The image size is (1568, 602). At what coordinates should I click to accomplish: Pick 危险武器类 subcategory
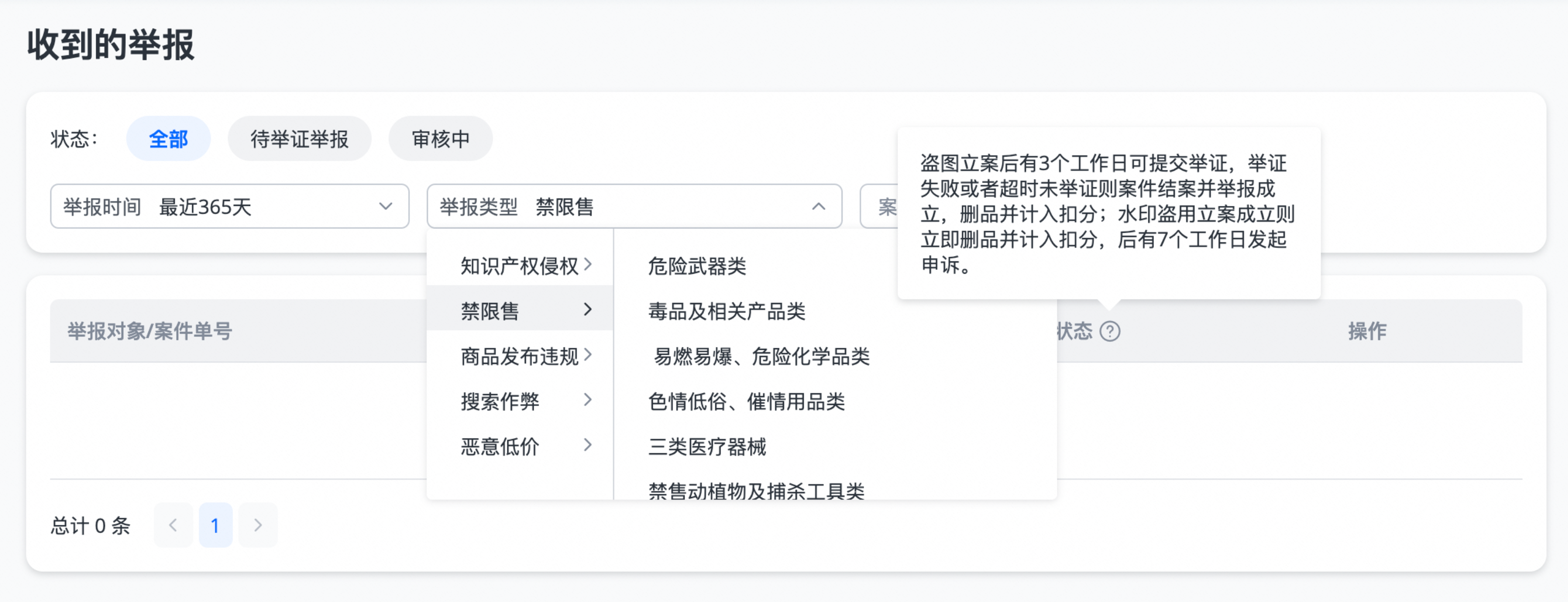(x=697, y=265)
